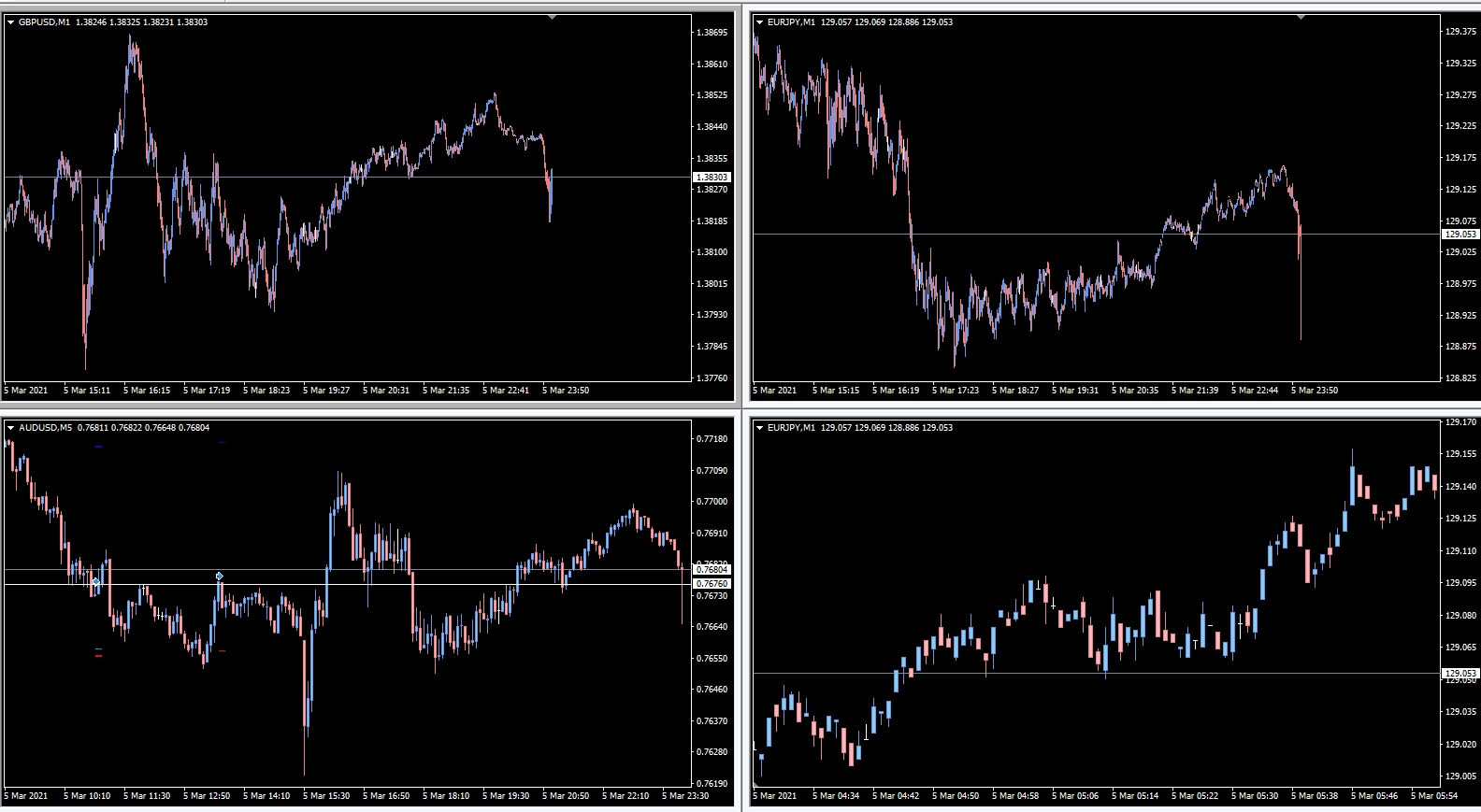Click the AUDUSD bid price label 0.76804
This screenshot has width=1481, height=812.
click(x=712, y=569)
